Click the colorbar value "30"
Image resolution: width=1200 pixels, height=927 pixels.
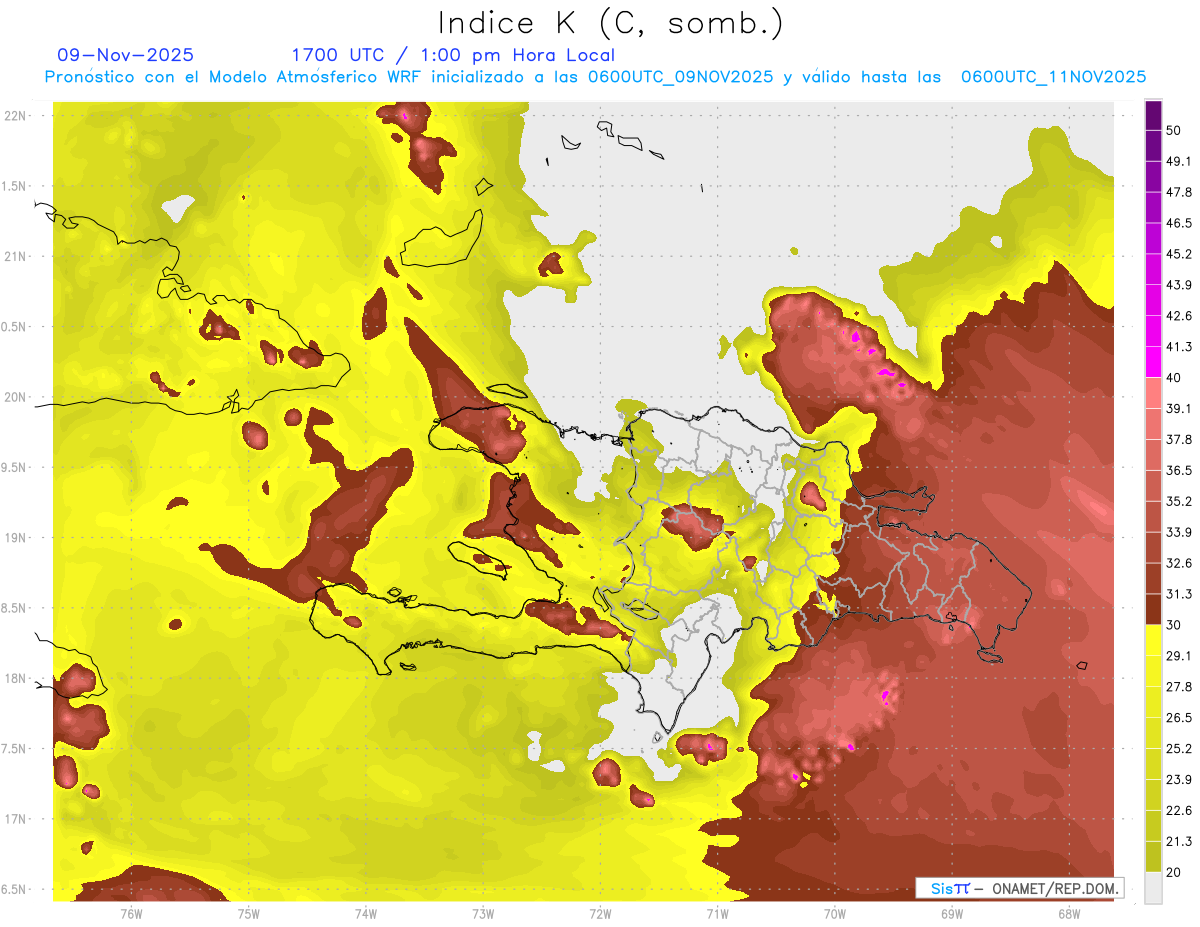[1174, 625]
